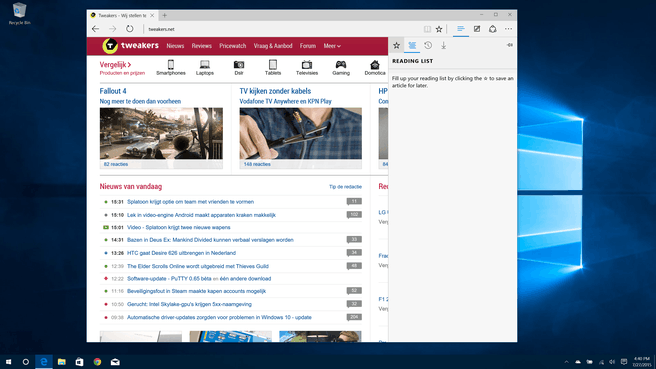Screen dimensions: 656x369
Task: Open HTC gaat Desire 626 article
Action: click(181, 253)
